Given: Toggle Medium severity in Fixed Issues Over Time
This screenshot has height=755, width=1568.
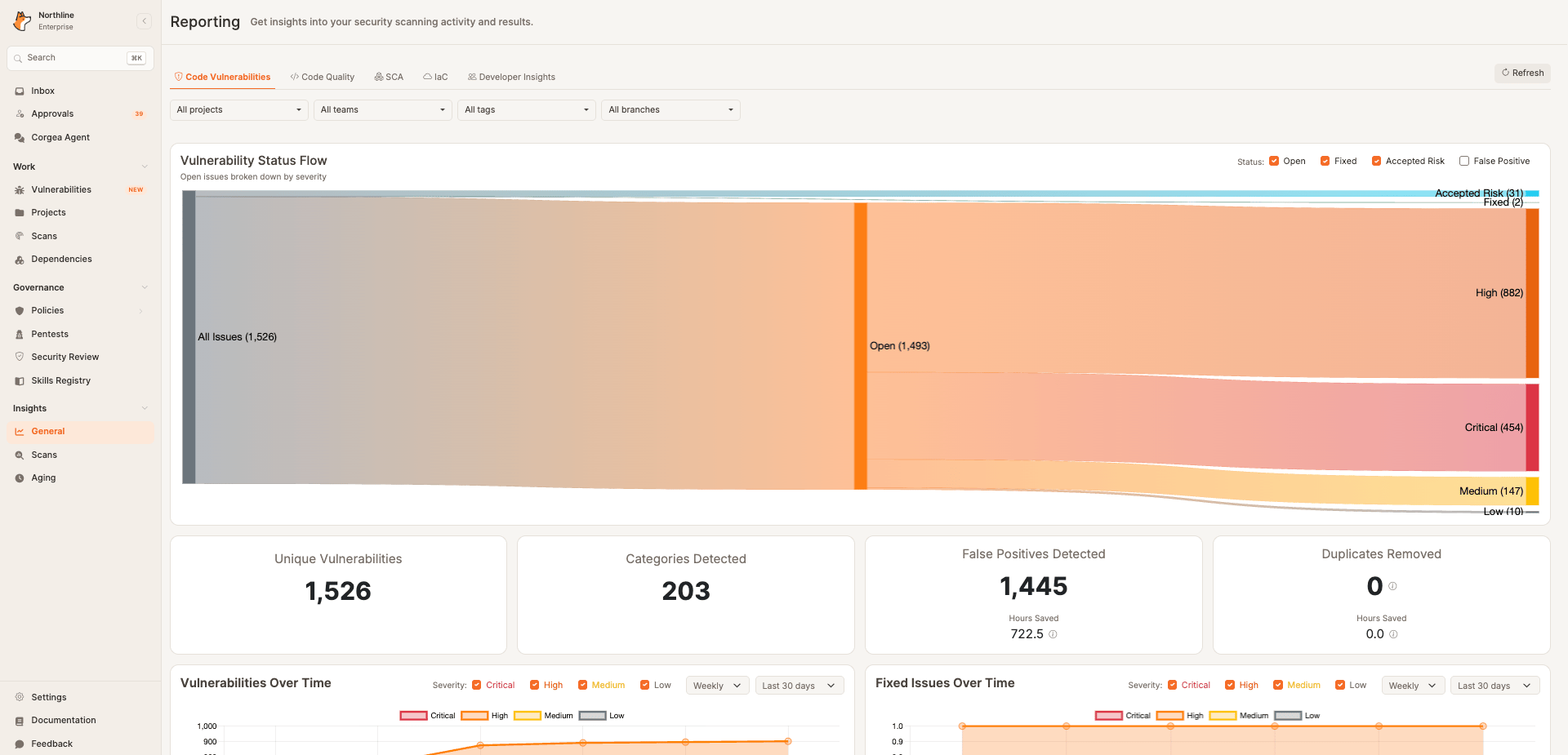Looking at the screenshot, I should (1278, 686).
